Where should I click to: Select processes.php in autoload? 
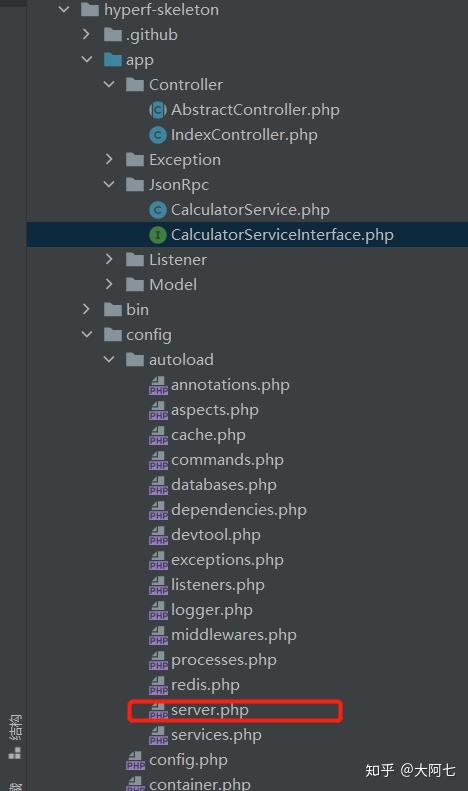click(x=224, y=660)
